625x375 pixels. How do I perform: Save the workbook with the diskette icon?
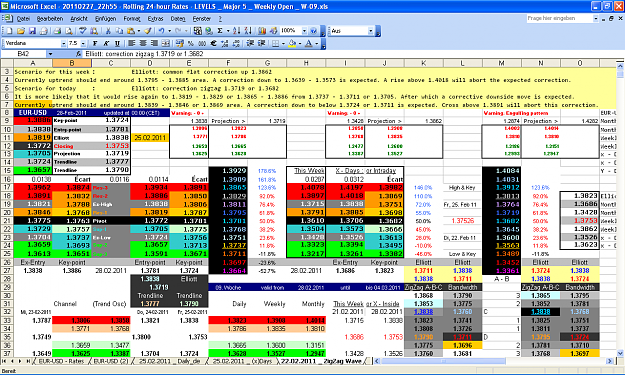coord(32,31)
